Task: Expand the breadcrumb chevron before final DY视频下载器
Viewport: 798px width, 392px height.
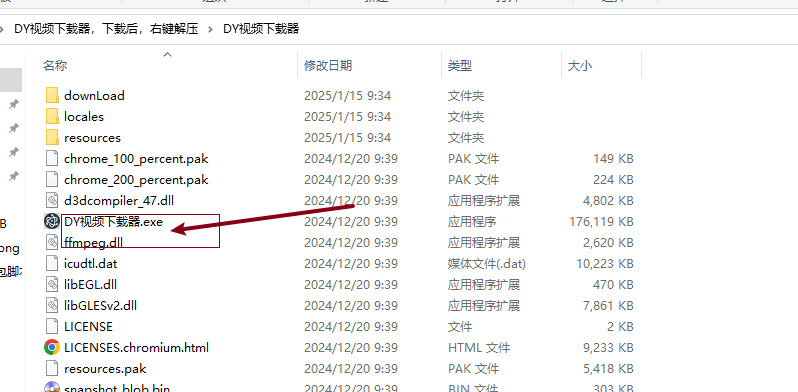Action: [x=210, y=29]
